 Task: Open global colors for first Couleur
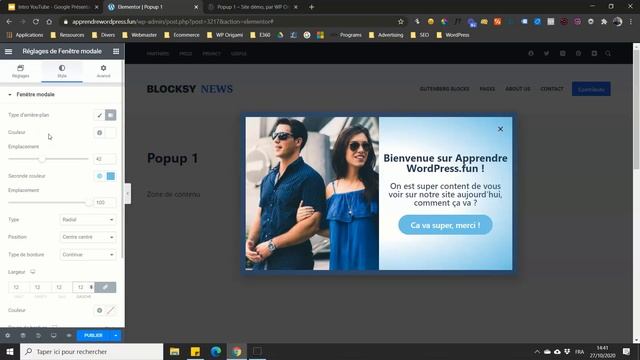(99, 133)
